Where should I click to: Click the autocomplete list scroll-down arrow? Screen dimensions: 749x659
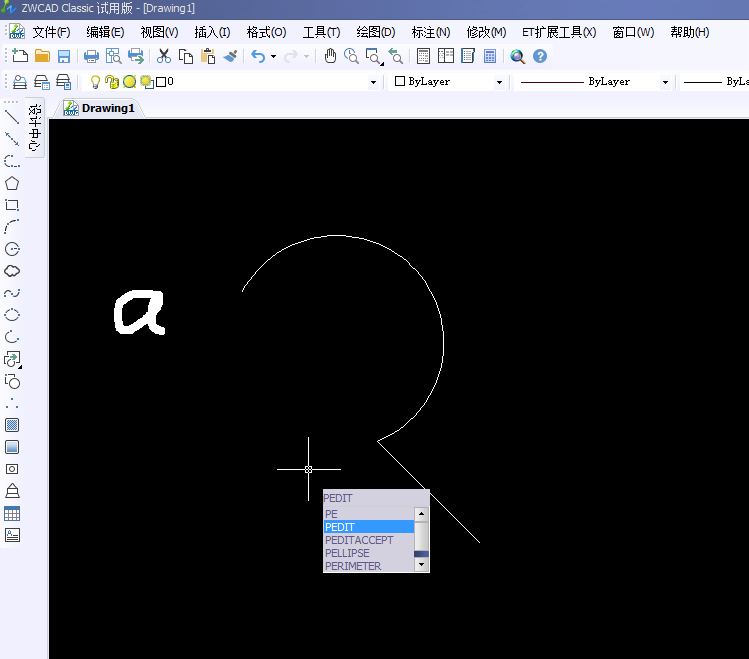pyautogui.click(x=421, y=565)
